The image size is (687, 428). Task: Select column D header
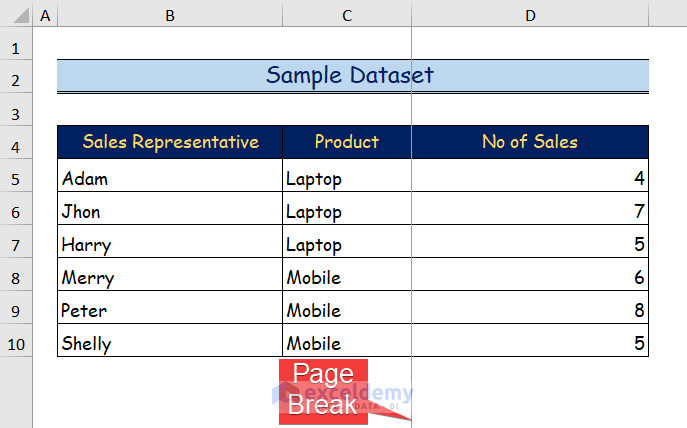coord(530,15)
